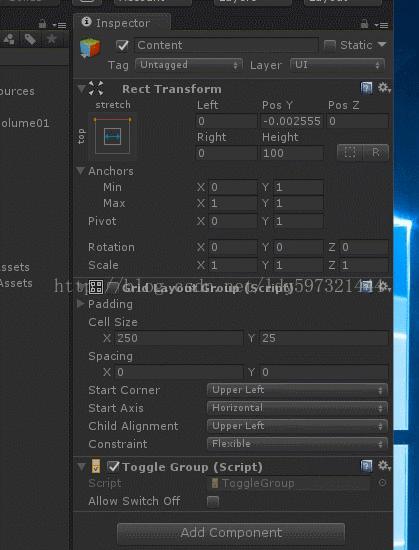Open the Tag dropdown showing Untagged
The height and width of the screenshot is (550, 419).
click(189, 65)
